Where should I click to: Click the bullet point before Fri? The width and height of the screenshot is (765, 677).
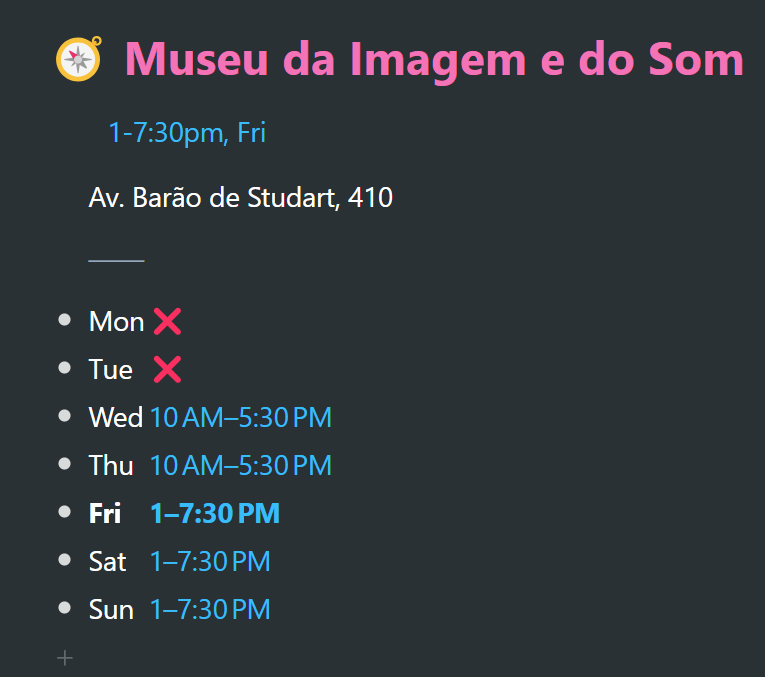[64, 512]
